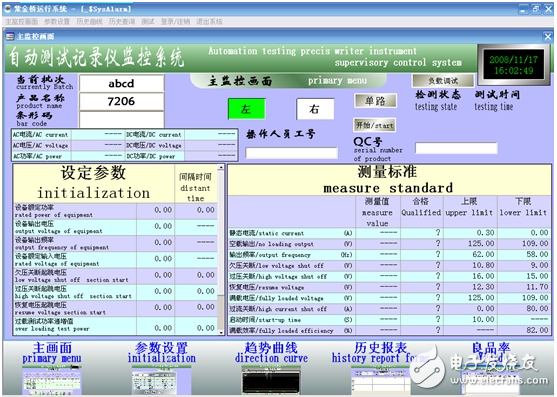Click the 负载调试 load debug button
This screenshot has height=397, width=557.
coord(443,81)
